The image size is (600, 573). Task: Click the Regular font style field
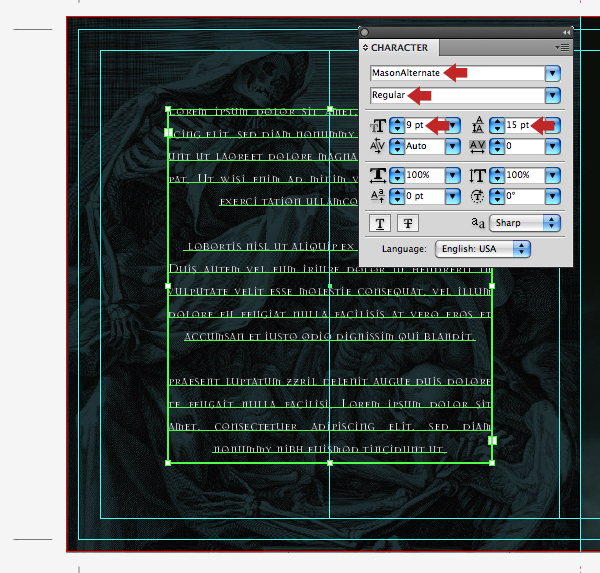click(458, 95)
